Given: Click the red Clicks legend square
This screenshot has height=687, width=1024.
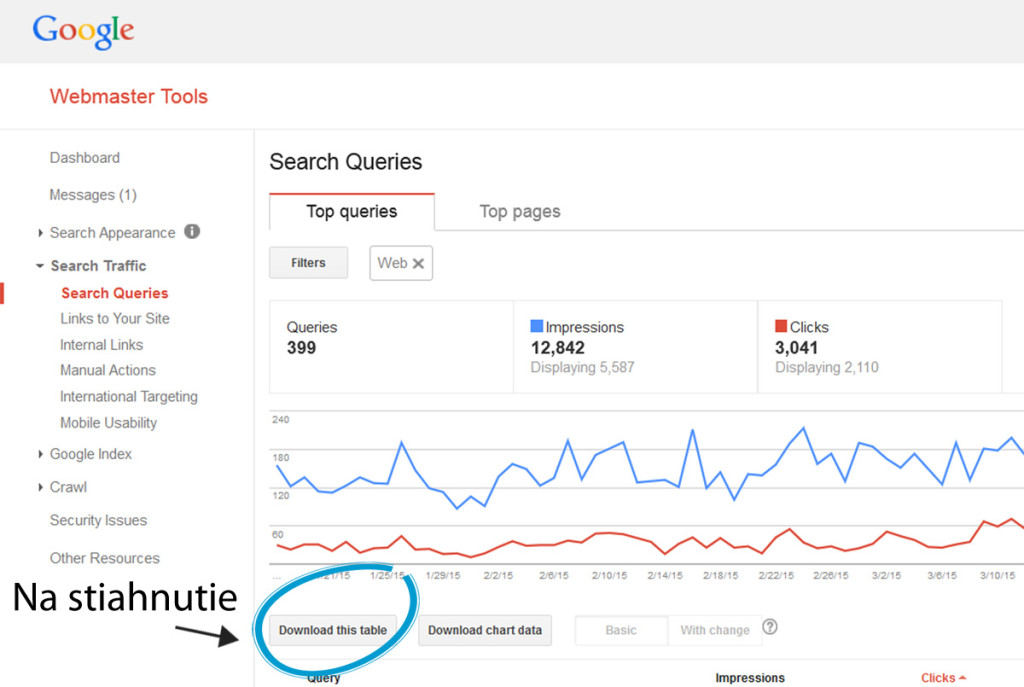Looking at the screenshot, I should 781,325.
